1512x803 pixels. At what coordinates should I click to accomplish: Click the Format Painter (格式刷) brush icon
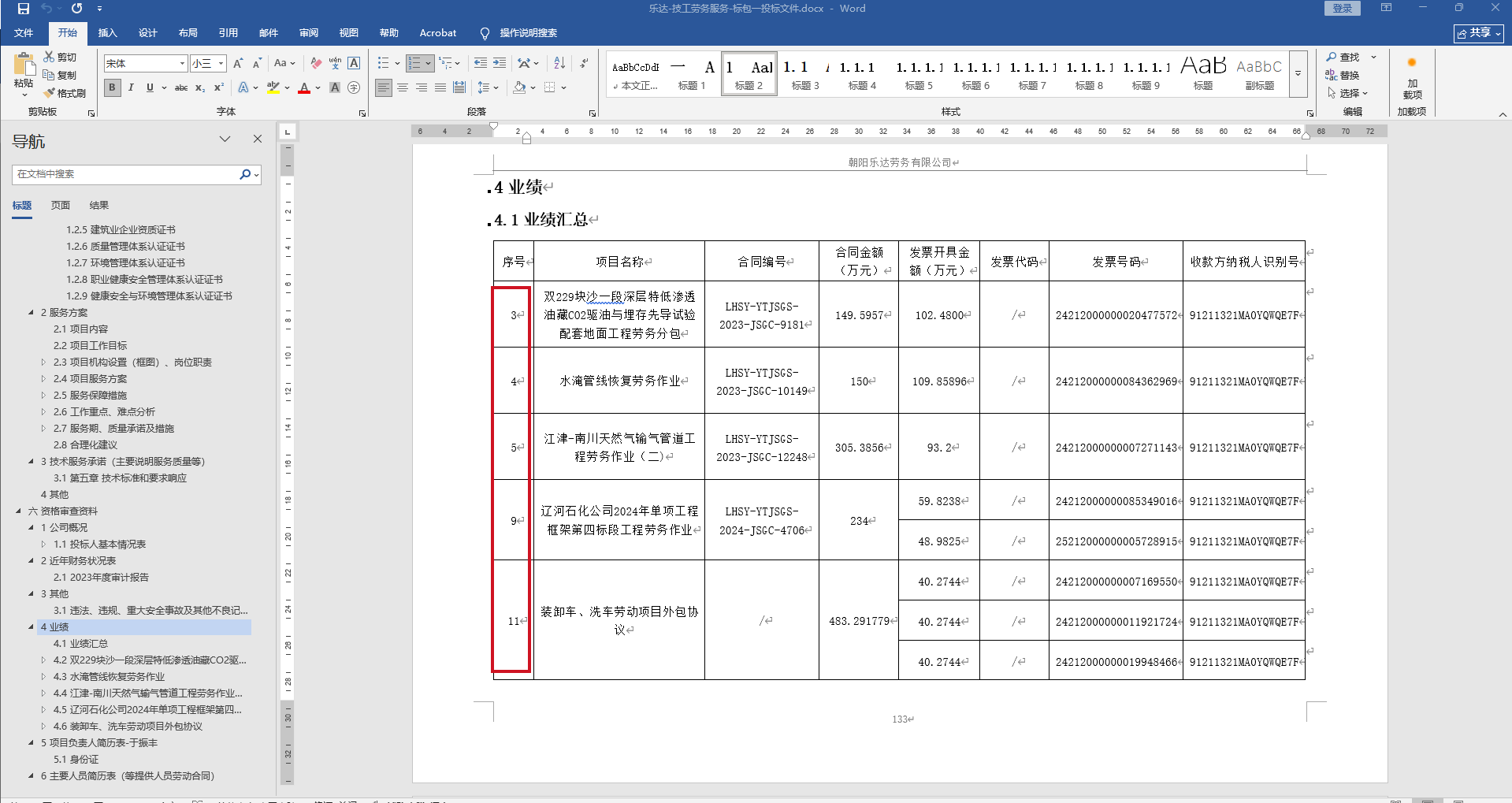point(50,93)
